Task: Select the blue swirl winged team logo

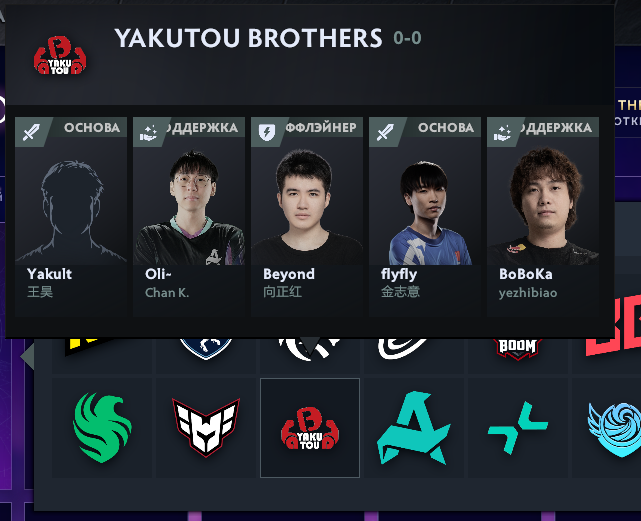Action: tap(614, 429)
